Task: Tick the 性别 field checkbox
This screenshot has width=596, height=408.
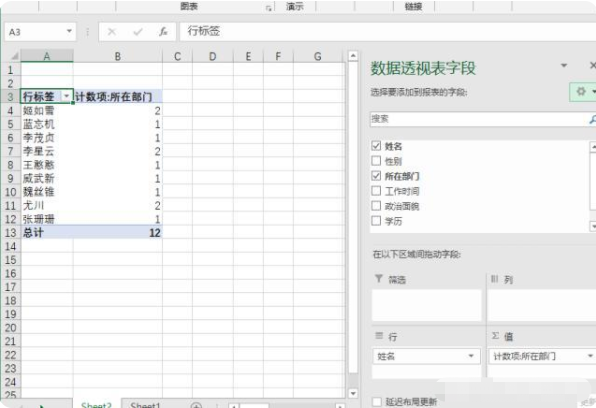Action: [376, 161]
